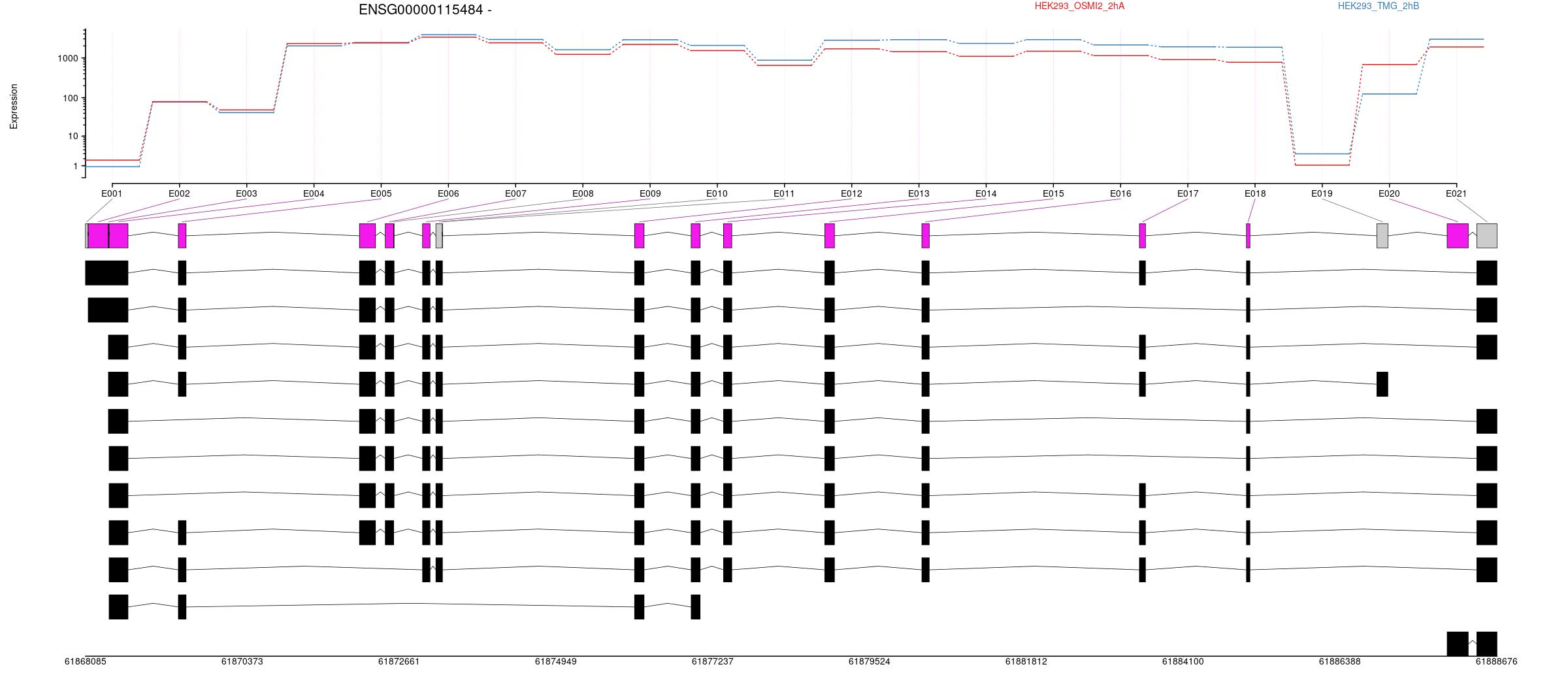Viewport: 1568px width, 673px height.
Task: Click the E019 exon label
Action: tap(1322, 193)
